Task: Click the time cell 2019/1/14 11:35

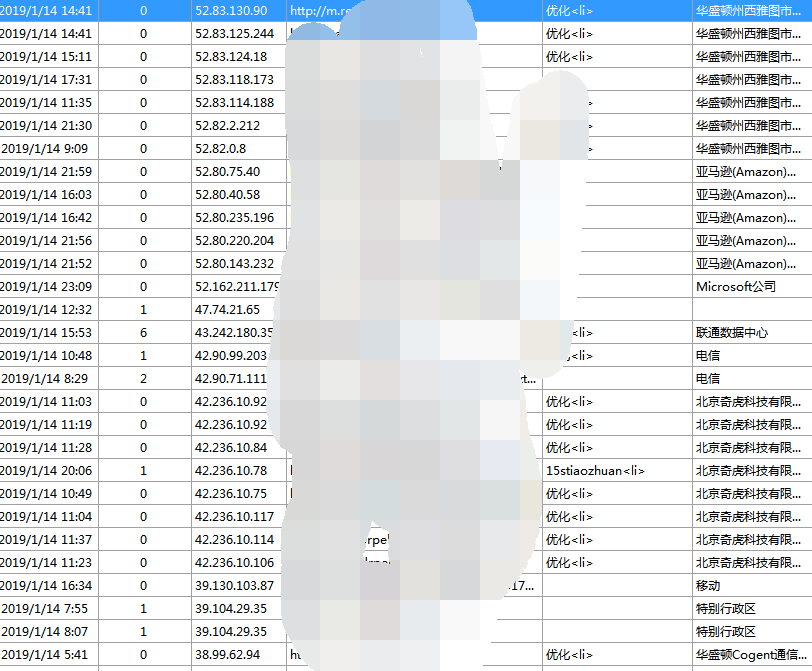Action: pos(46,103)
